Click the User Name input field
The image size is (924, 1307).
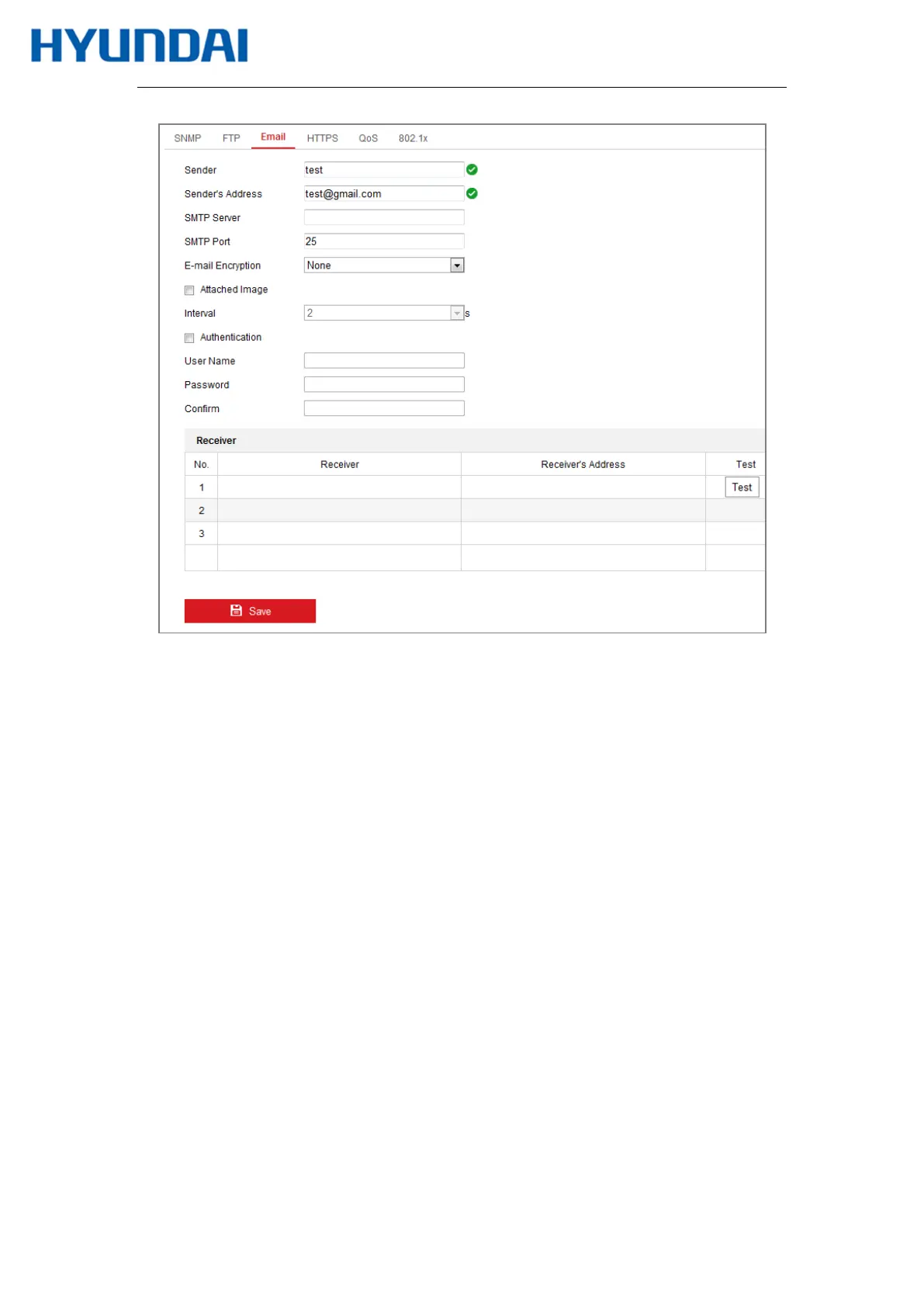tap(384, 361)
